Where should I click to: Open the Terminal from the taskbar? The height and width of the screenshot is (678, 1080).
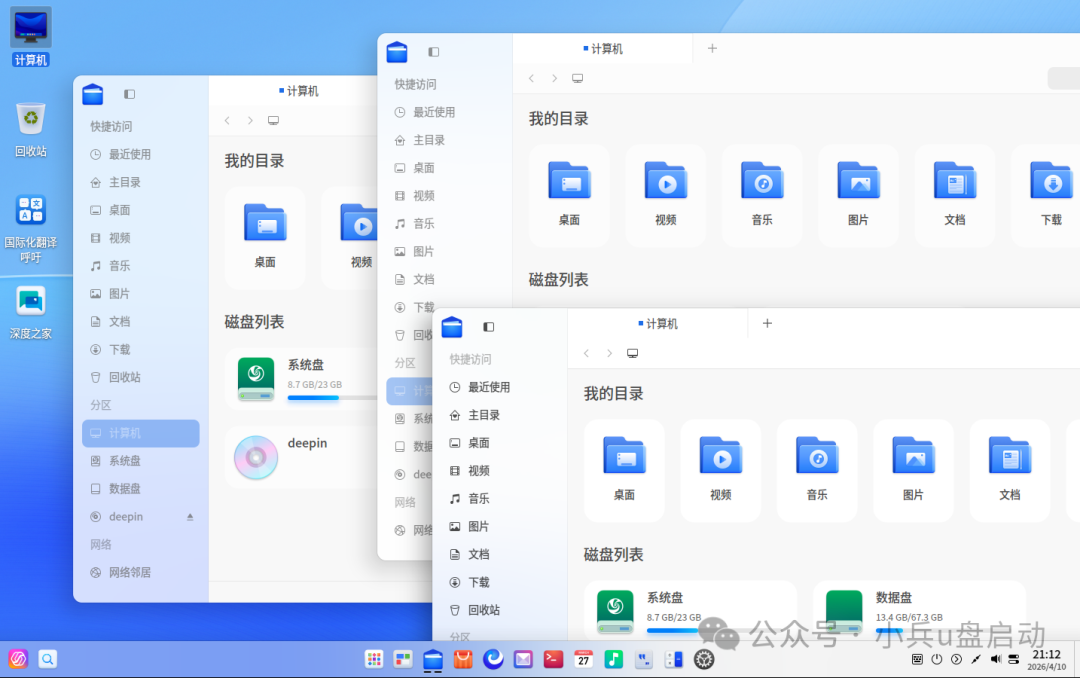point(553,659)
